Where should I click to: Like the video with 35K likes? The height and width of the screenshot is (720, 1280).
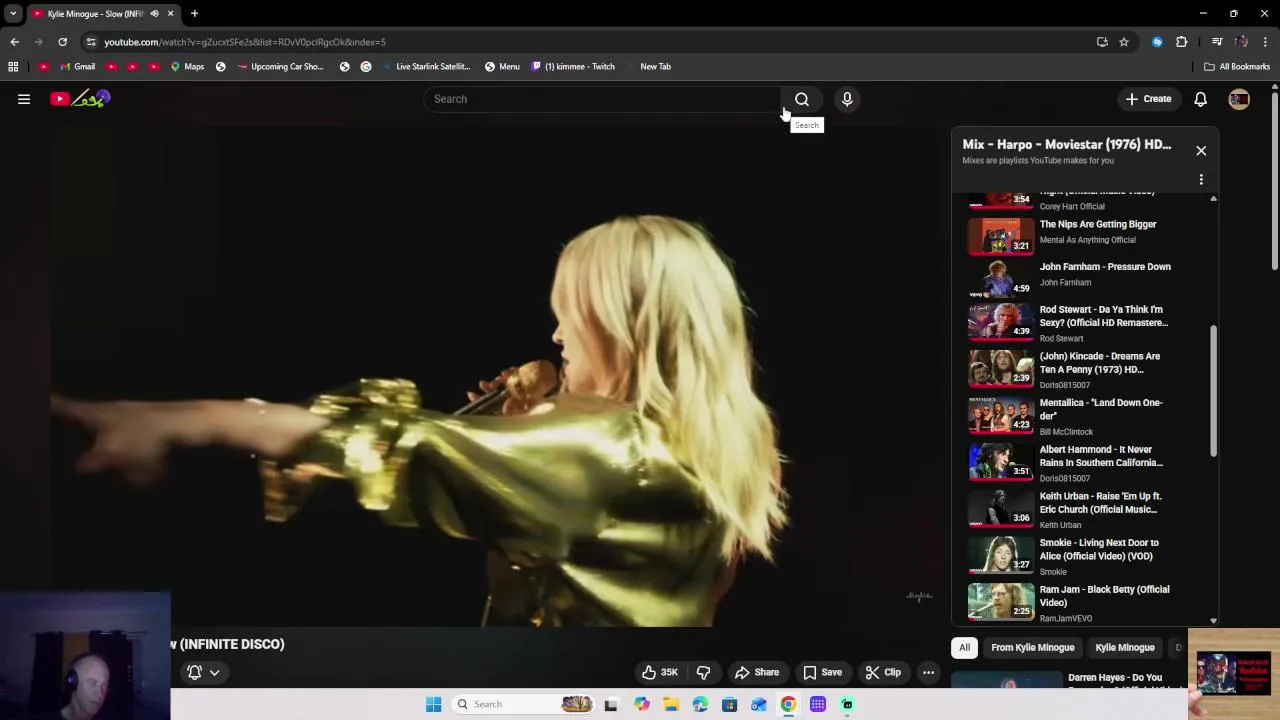(x=660, y=672)
